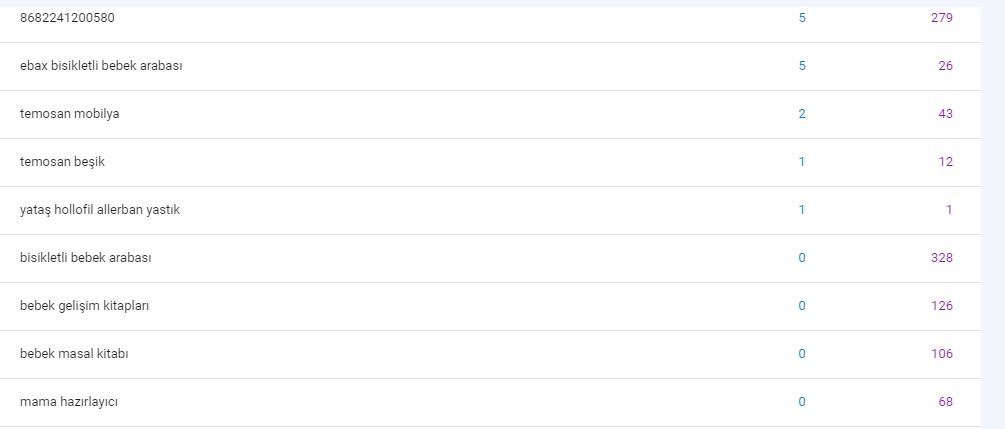Click the bisikletli bebek arabası query
Image resolution: width=1005 pixels, height=429 pixels.
[86, 258]
